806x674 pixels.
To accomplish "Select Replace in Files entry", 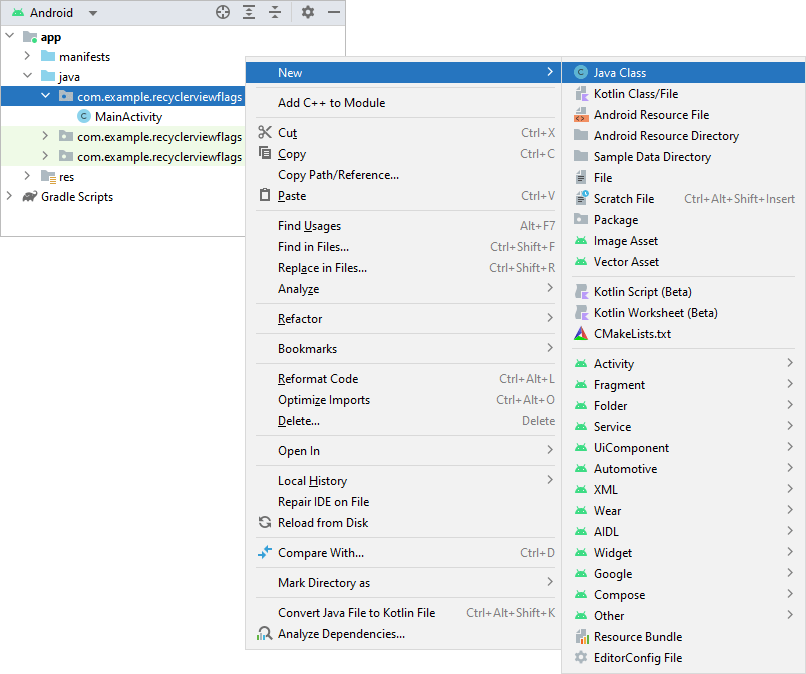I will pos(403,268).
